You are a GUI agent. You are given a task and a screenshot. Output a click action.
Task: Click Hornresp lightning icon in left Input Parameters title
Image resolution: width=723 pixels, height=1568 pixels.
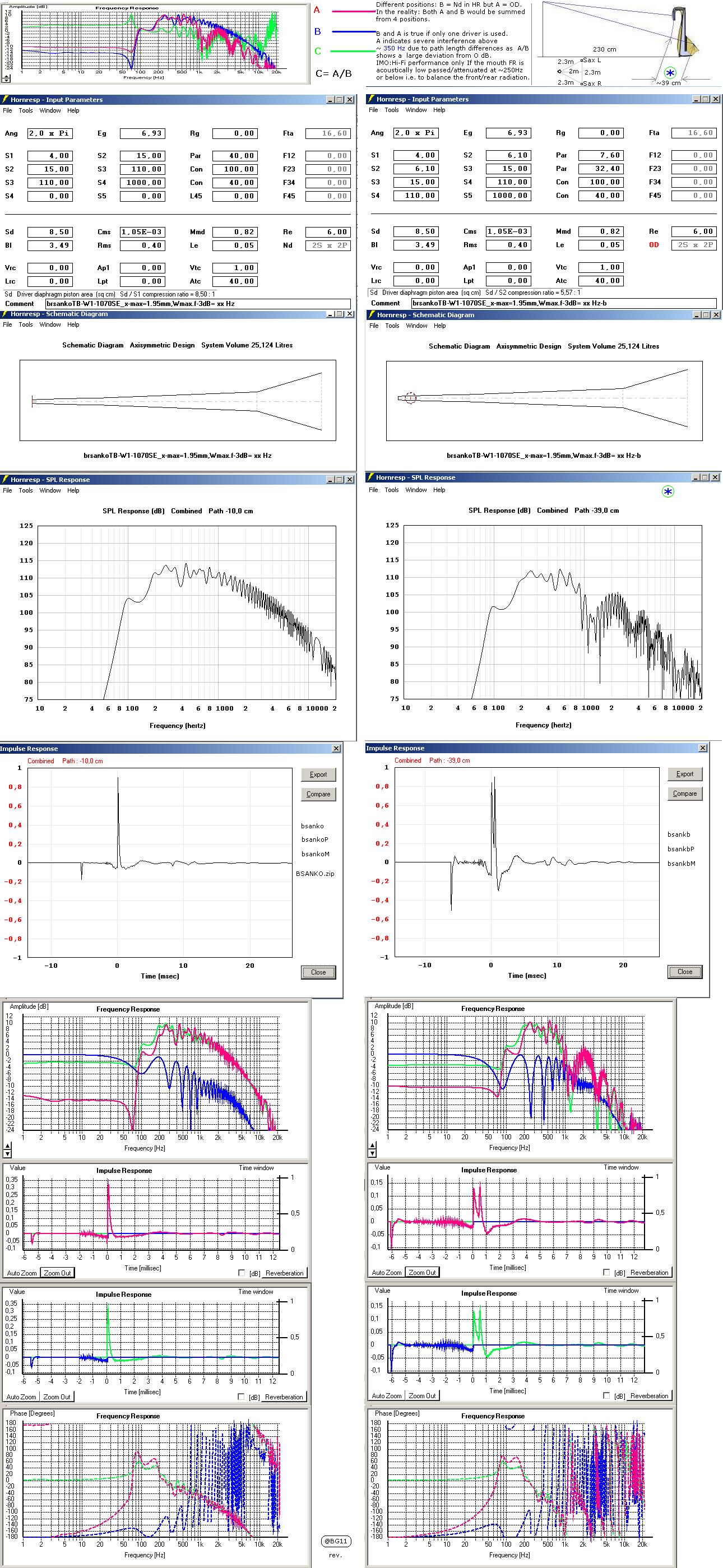5,99
